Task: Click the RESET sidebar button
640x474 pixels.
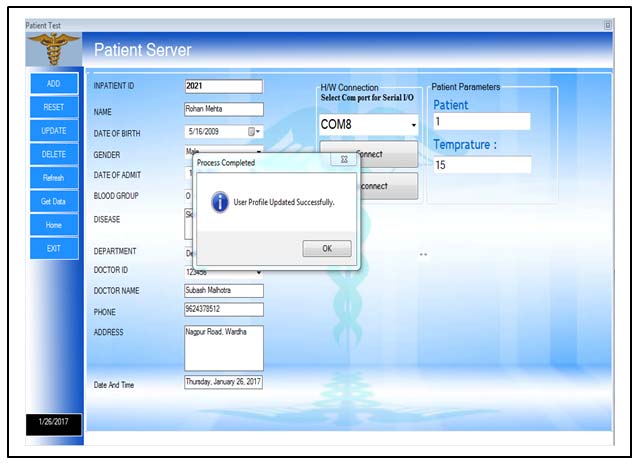Action: 53,107
